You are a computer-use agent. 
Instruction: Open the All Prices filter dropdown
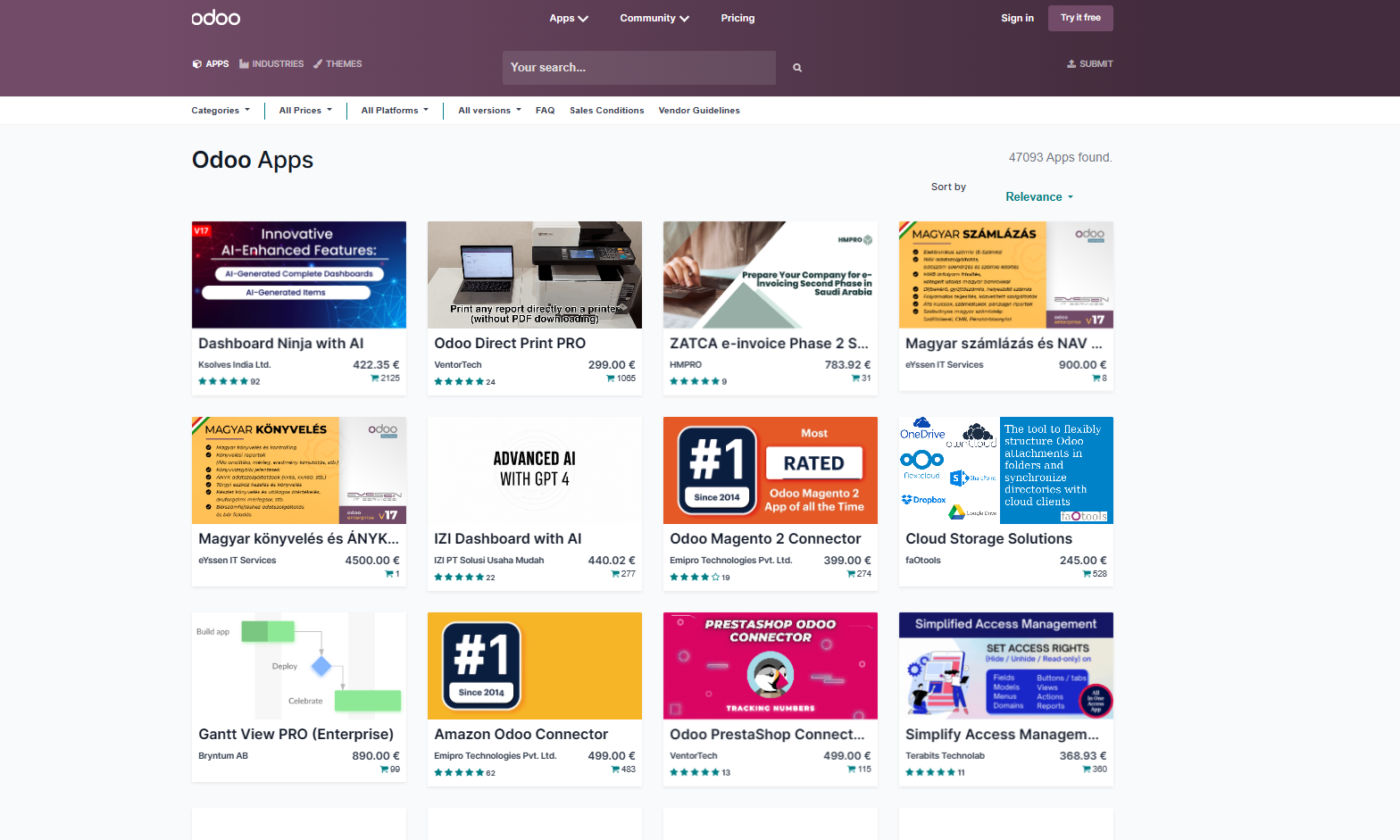coord(304,111)
